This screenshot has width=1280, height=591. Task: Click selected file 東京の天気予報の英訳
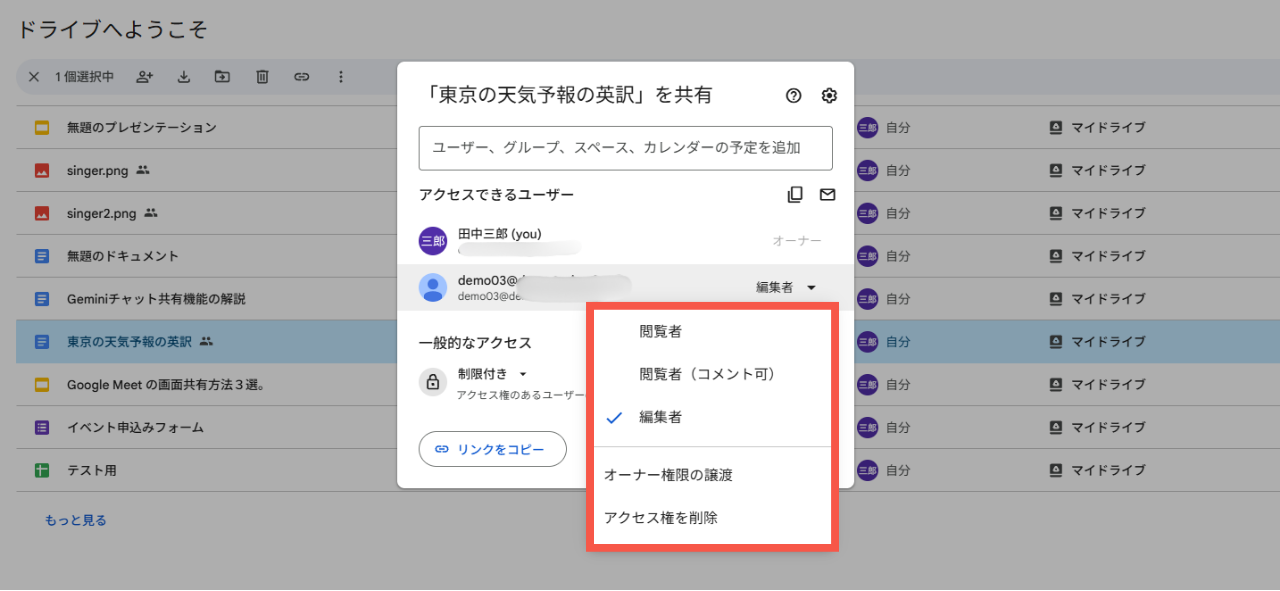(129, 342)
